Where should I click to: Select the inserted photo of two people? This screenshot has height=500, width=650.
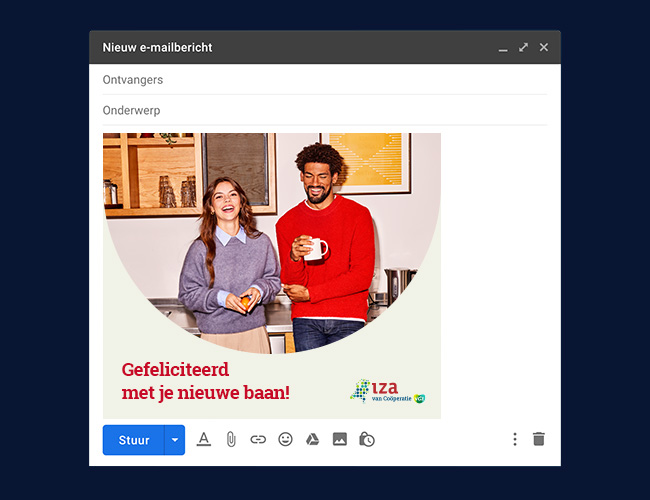272,250
